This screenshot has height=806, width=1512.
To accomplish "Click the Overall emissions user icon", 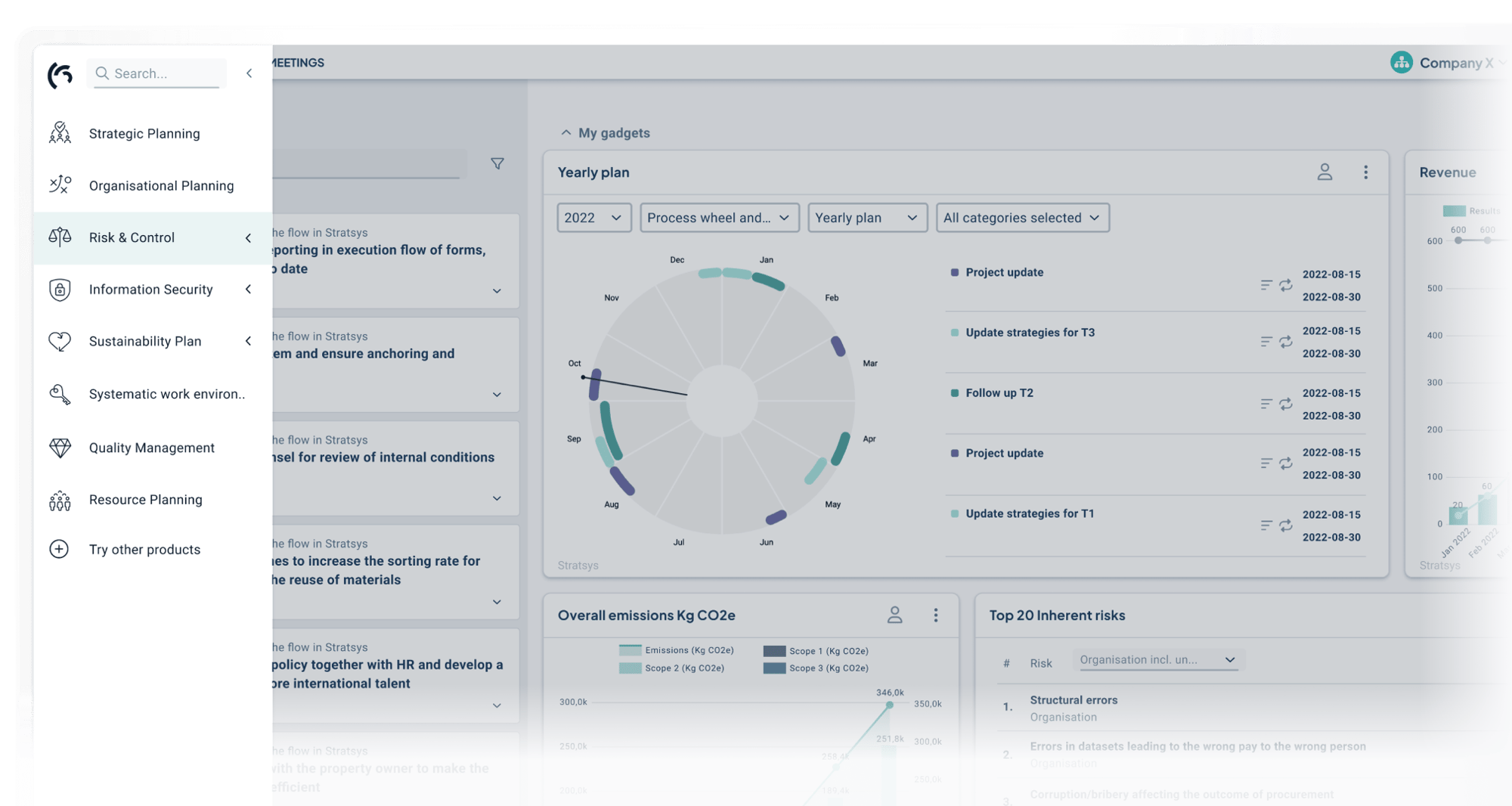I will (x=894, y=615).
